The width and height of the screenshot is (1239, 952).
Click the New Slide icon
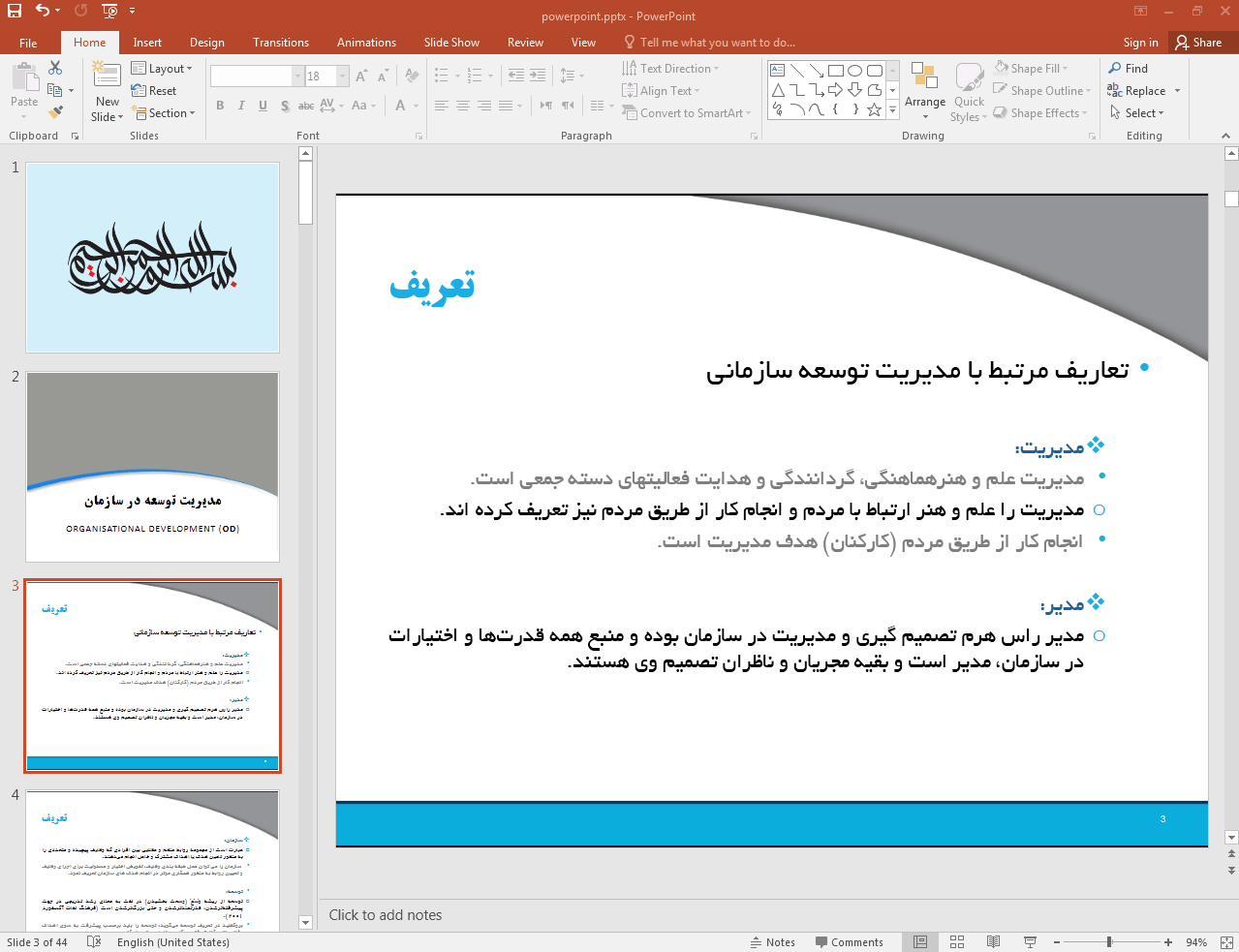point(107,74)
